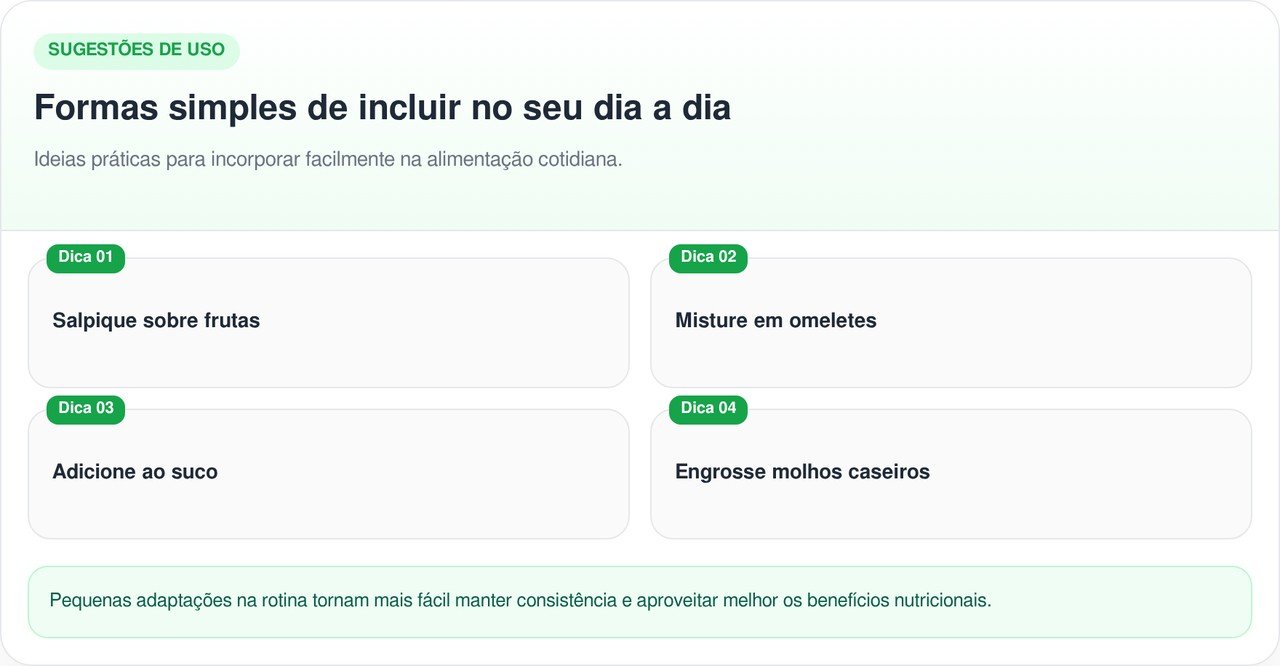Click the 'SUGESTÕES DE USO' badge
Image resolution: width=1280 pixels, height=666 pixels.
[x=136, y=50]
